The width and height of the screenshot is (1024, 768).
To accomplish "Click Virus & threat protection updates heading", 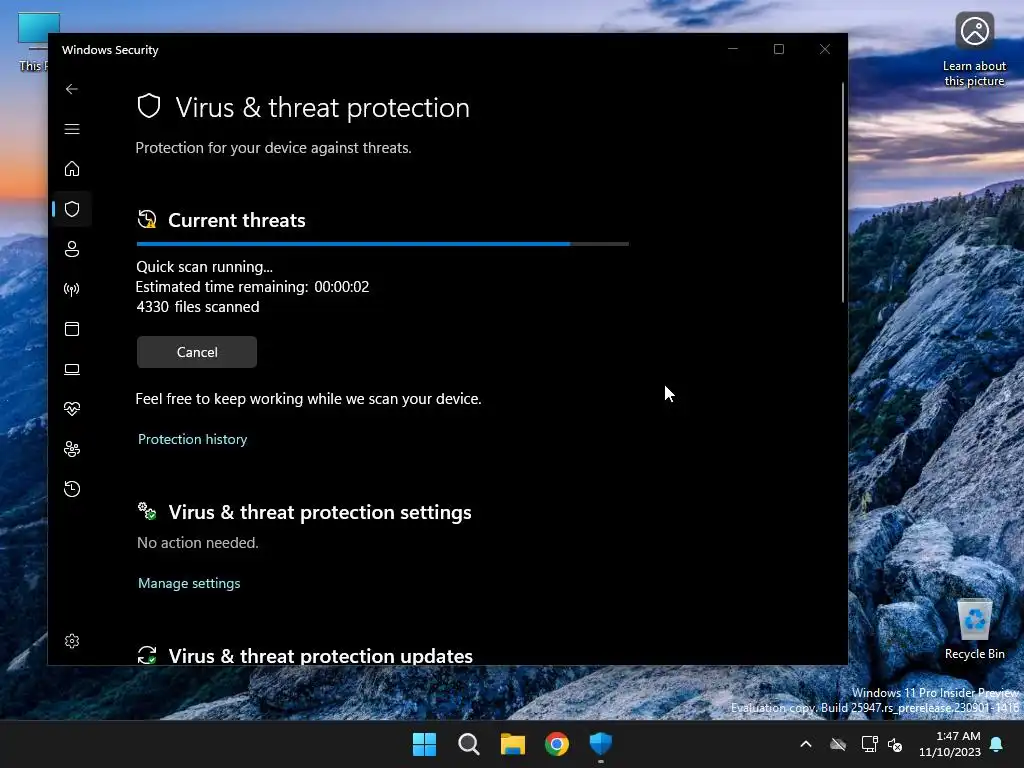I will (x=321, y=655).
